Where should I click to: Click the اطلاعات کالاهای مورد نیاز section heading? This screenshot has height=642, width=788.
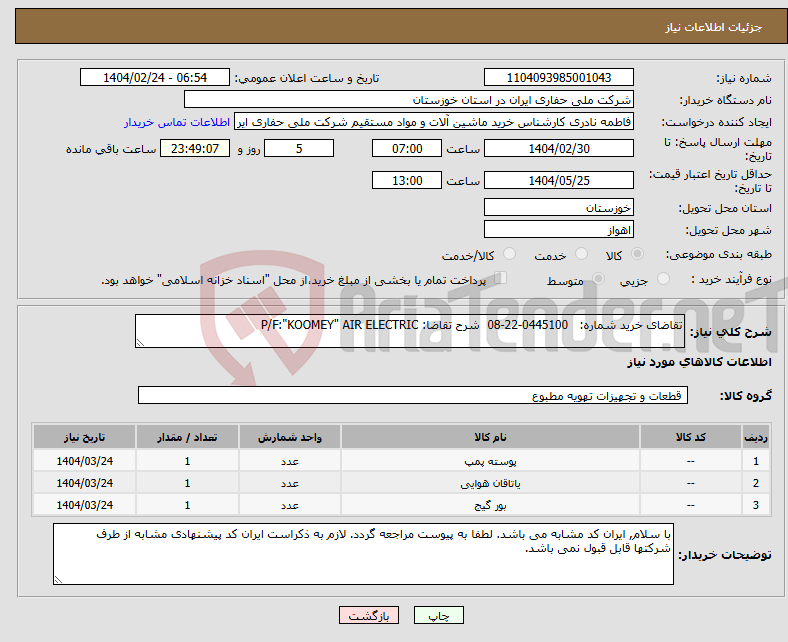click(x=699, y=362)
